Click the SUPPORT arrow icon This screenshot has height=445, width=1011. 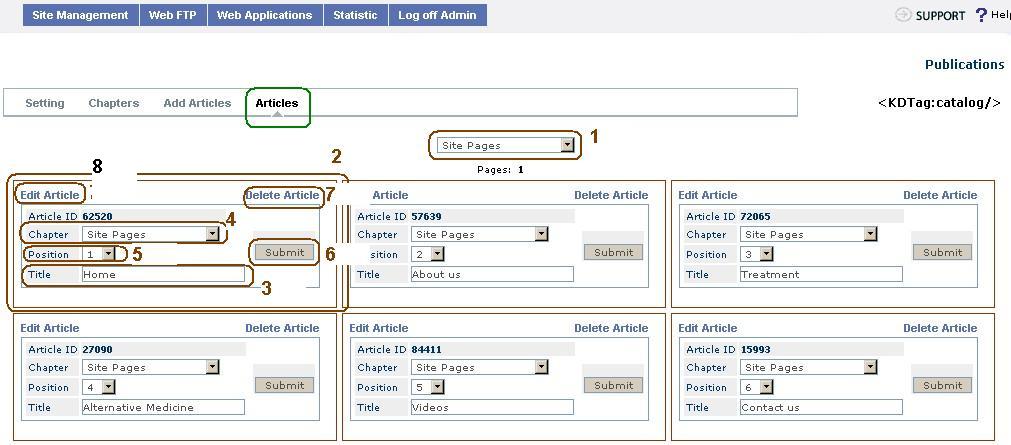tap(903, 15)
